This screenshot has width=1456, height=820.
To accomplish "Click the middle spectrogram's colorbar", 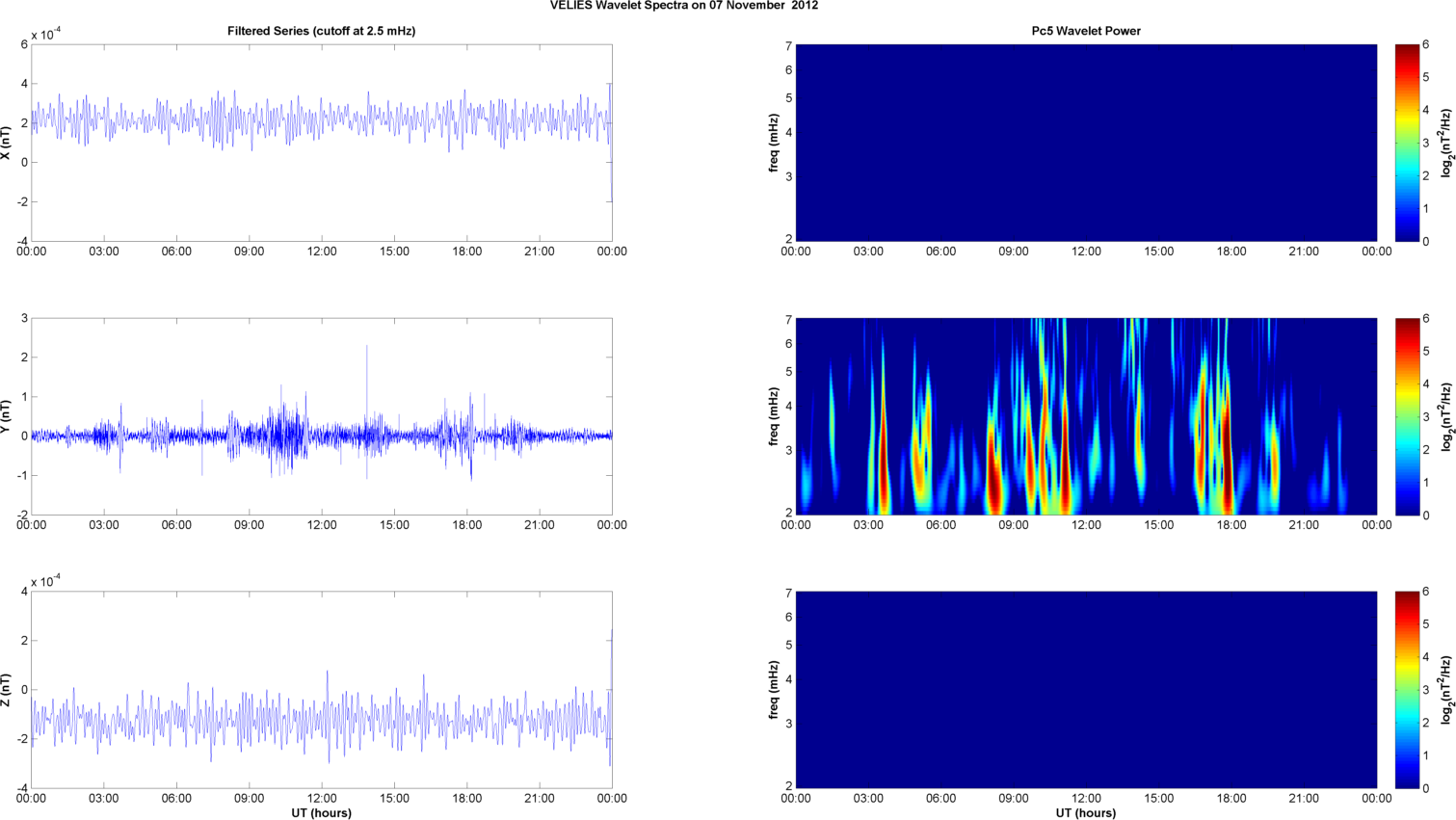I will 1407,416.
